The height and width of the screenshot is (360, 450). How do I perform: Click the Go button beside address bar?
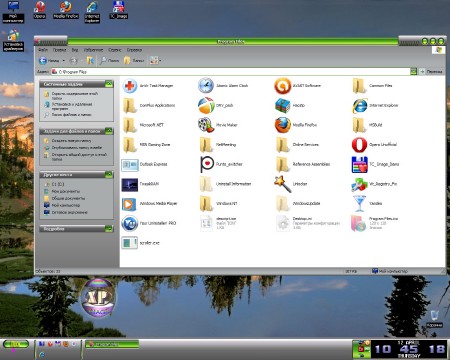coord(431,71)
